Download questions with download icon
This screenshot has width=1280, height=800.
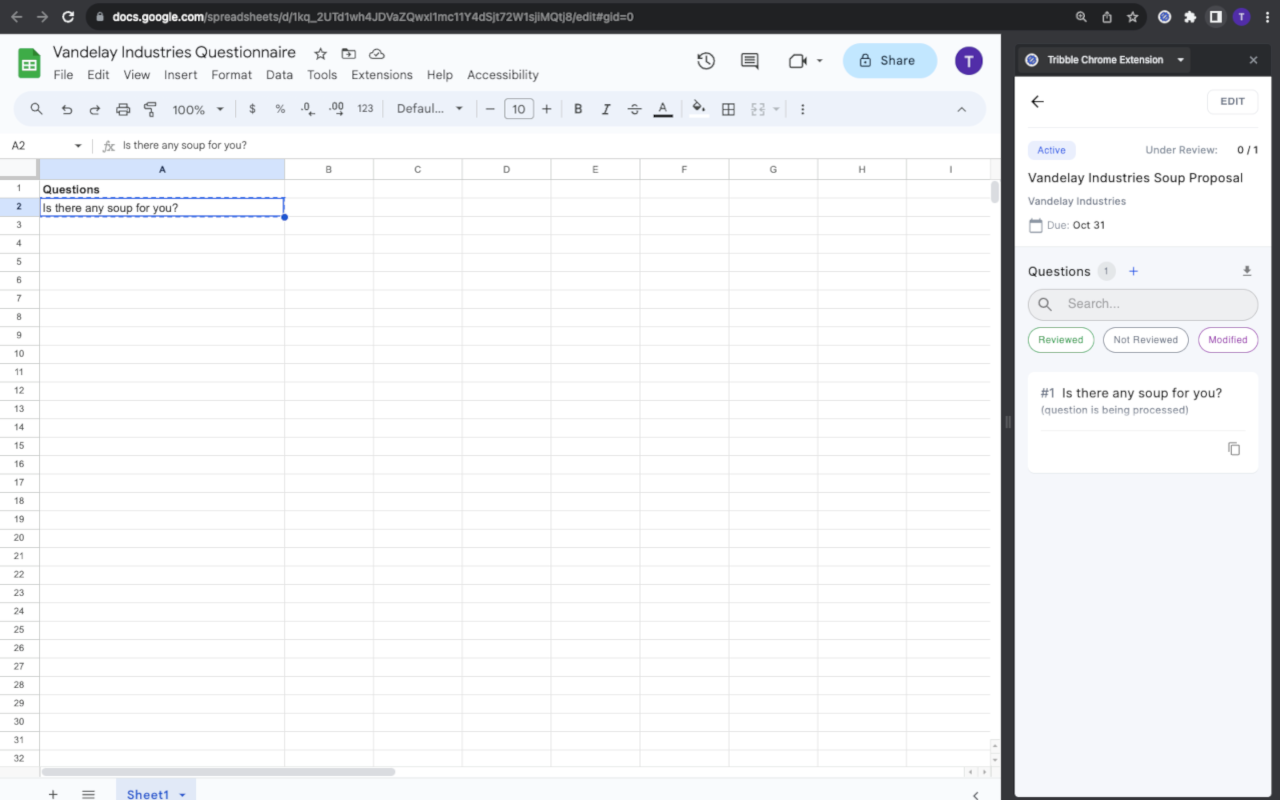(1247, 271)
